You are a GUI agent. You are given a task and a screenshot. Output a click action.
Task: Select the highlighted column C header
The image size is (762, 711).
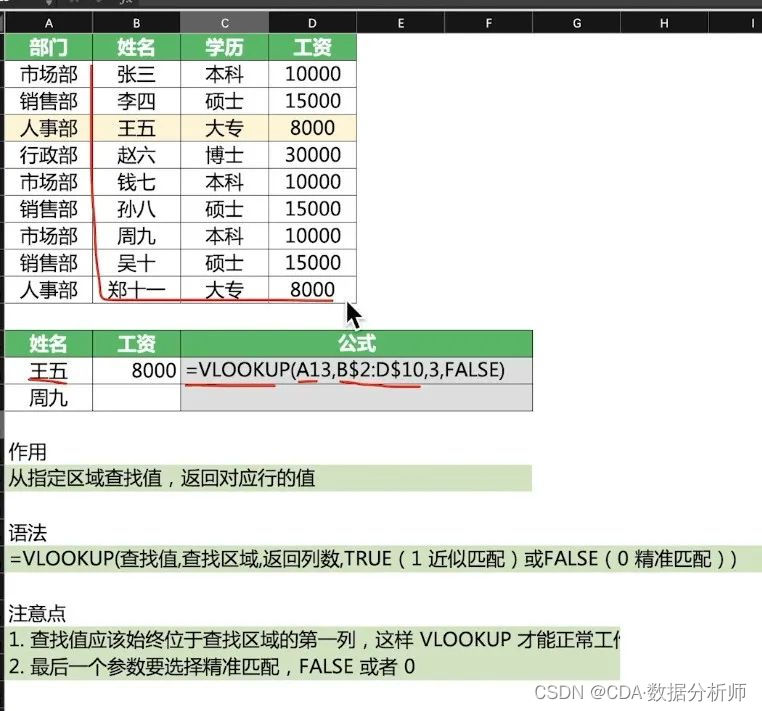225,23
